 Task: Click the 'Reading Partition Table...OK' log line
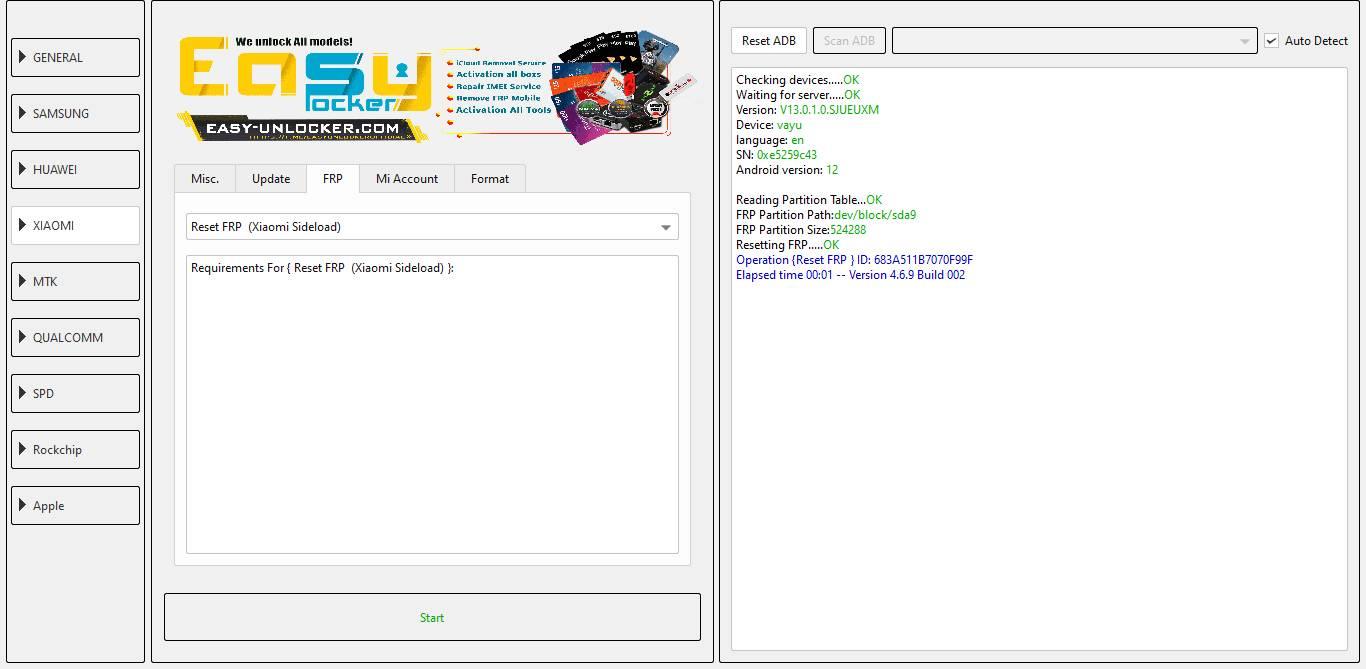[809, 200]
